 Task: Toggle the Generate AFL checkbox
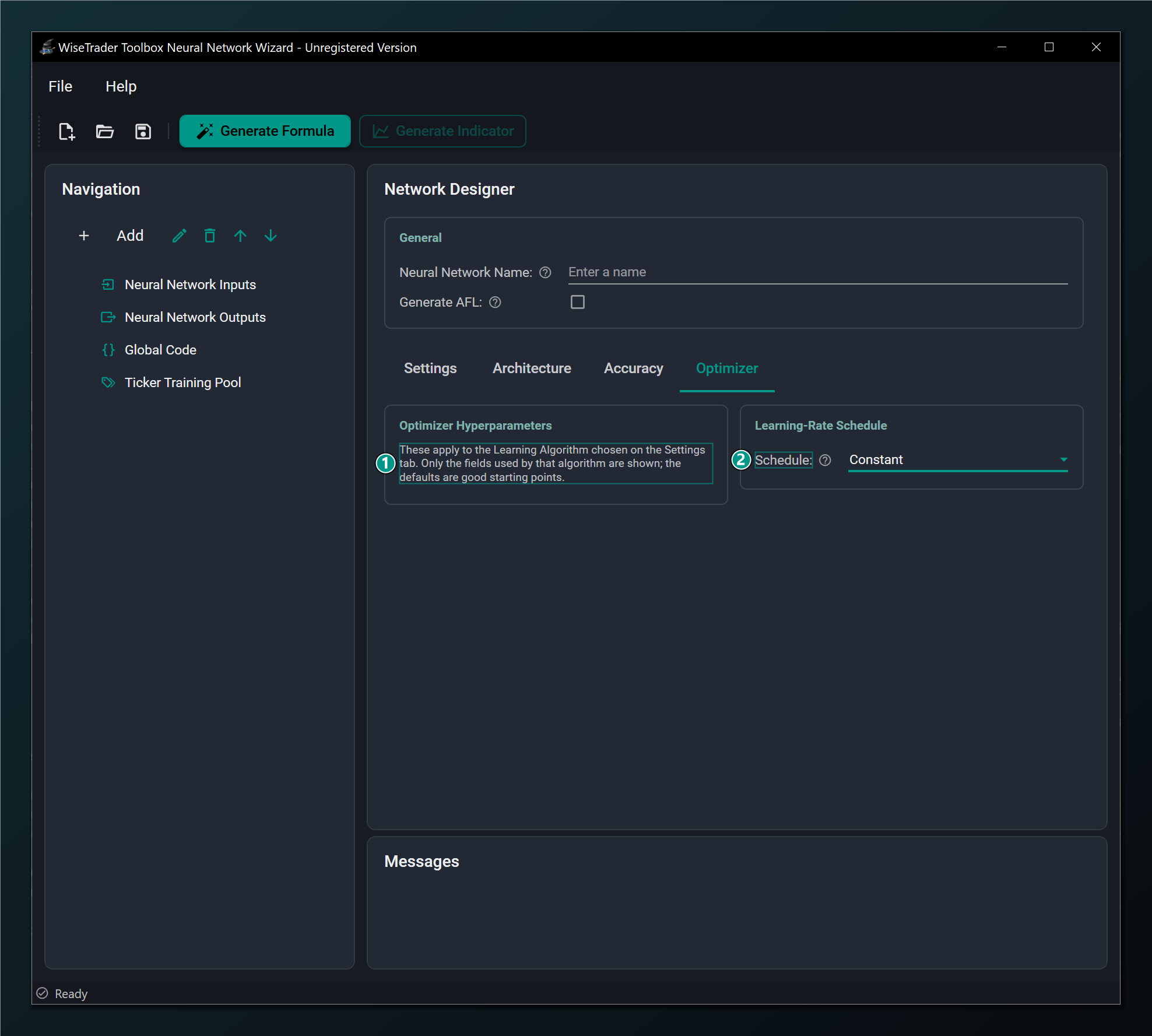(578, 302)
